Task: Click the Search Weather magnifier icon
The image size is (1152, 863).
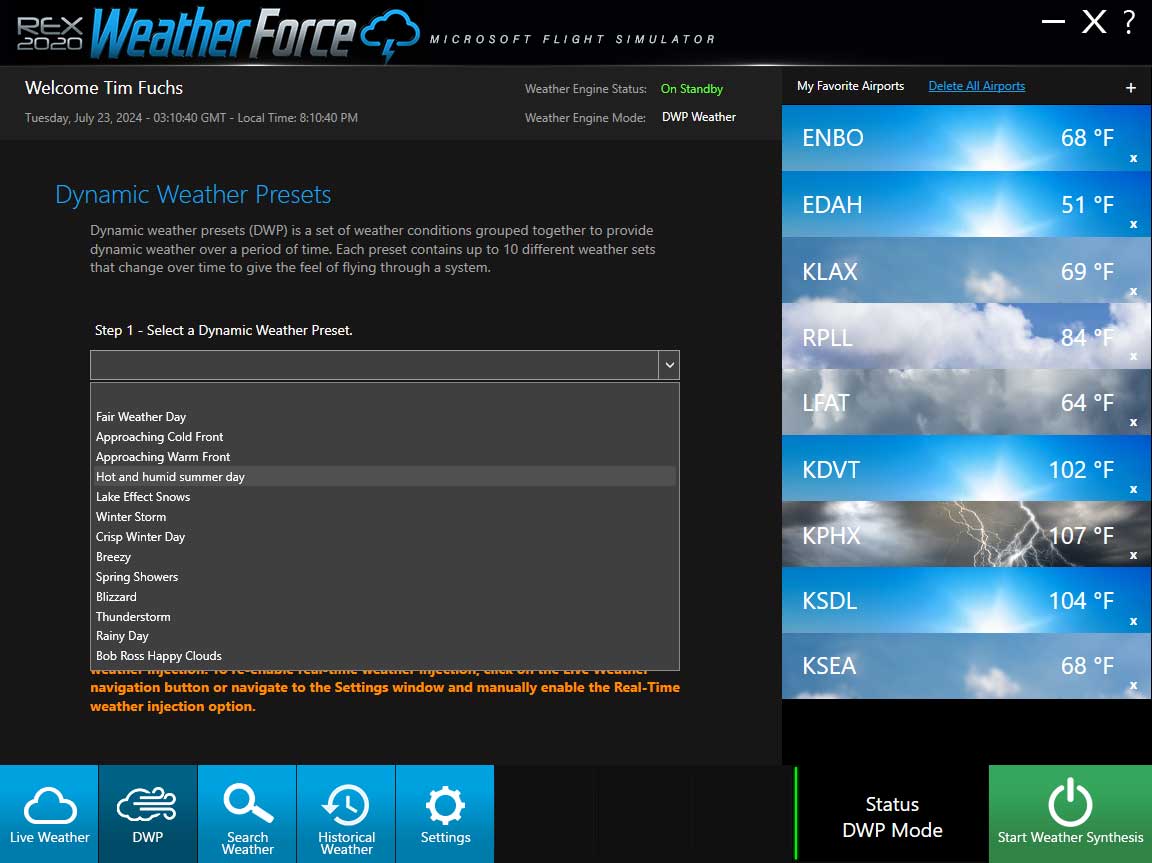Action: 247,800
